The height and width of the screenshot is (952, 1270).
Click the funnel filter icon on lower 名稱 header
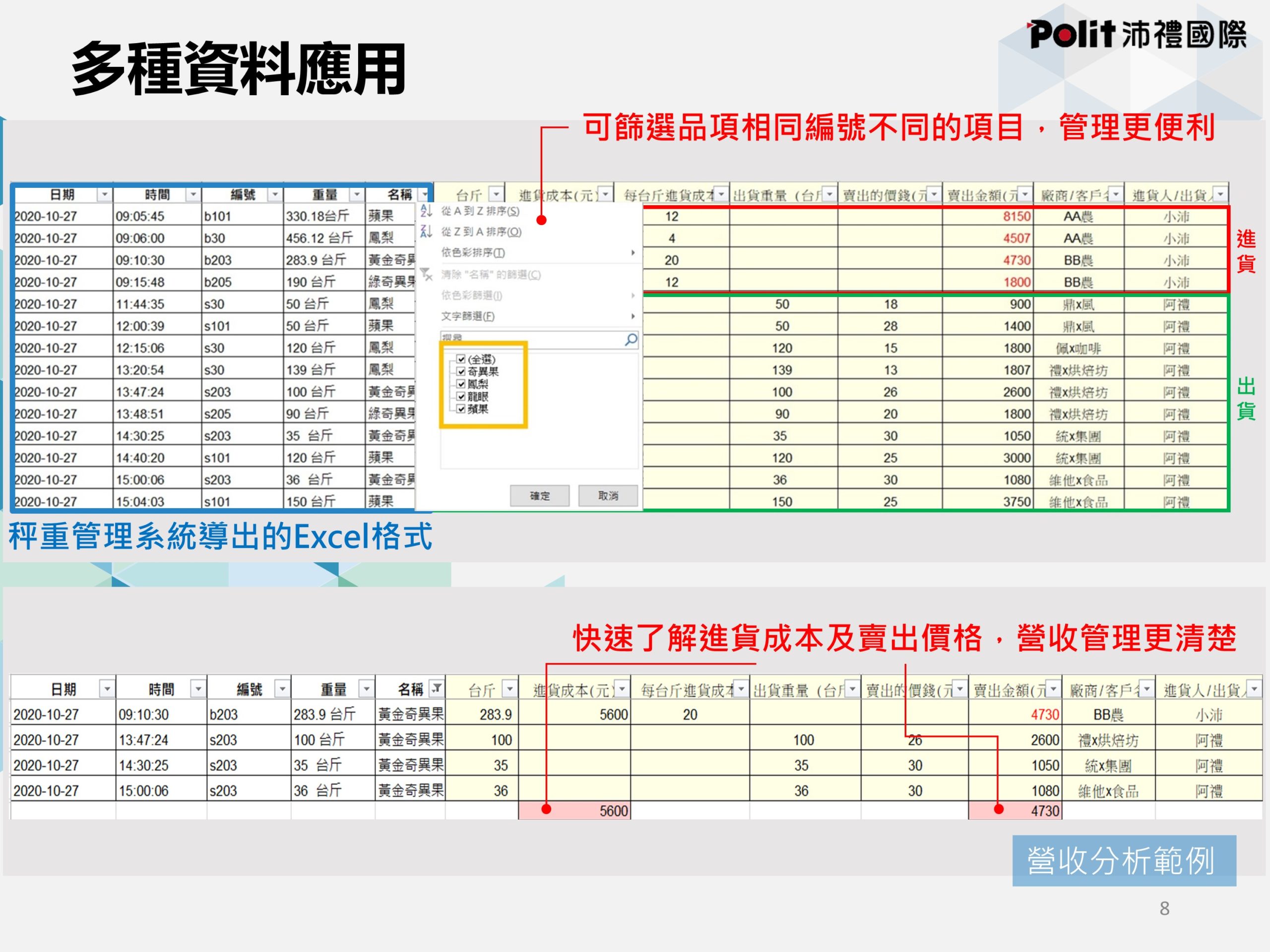point(438,688)
